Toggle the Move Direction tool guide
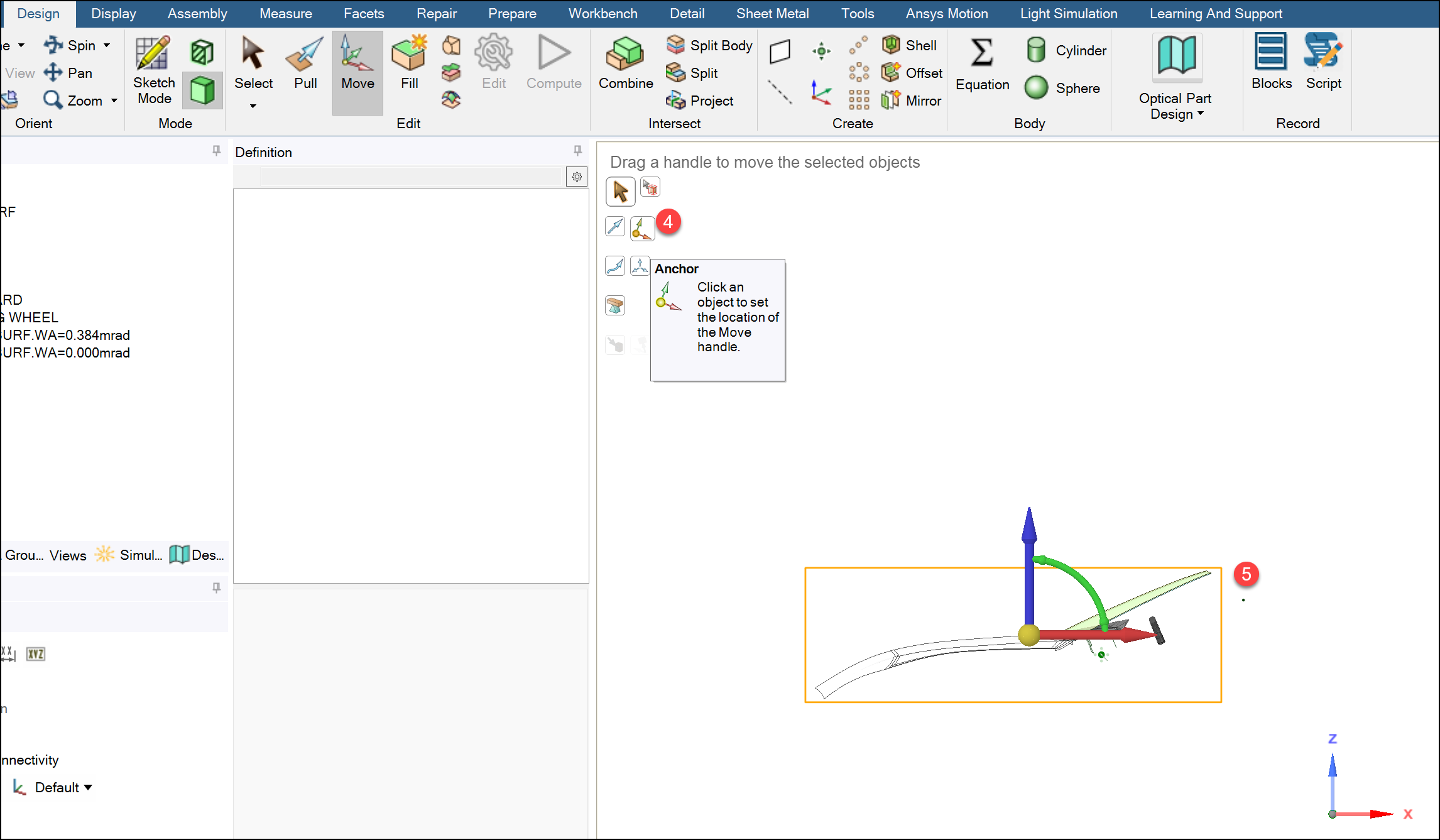This screenshot has height=840, width=1440. [615, 226]
